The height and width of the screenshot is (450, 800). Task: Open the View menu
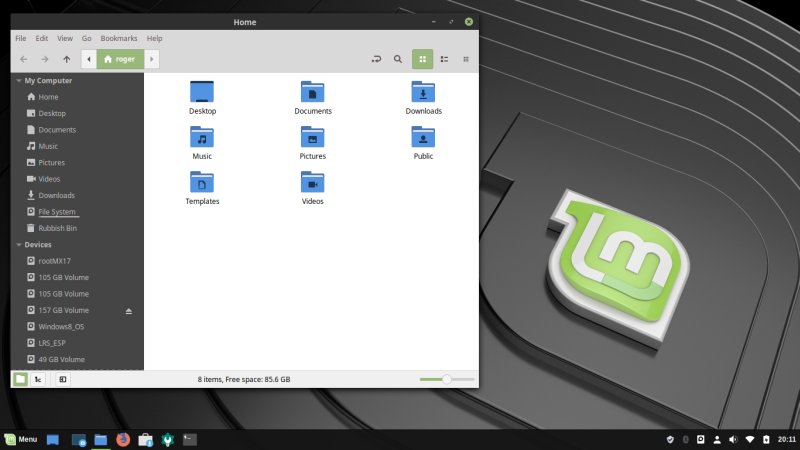click(65, 38)
